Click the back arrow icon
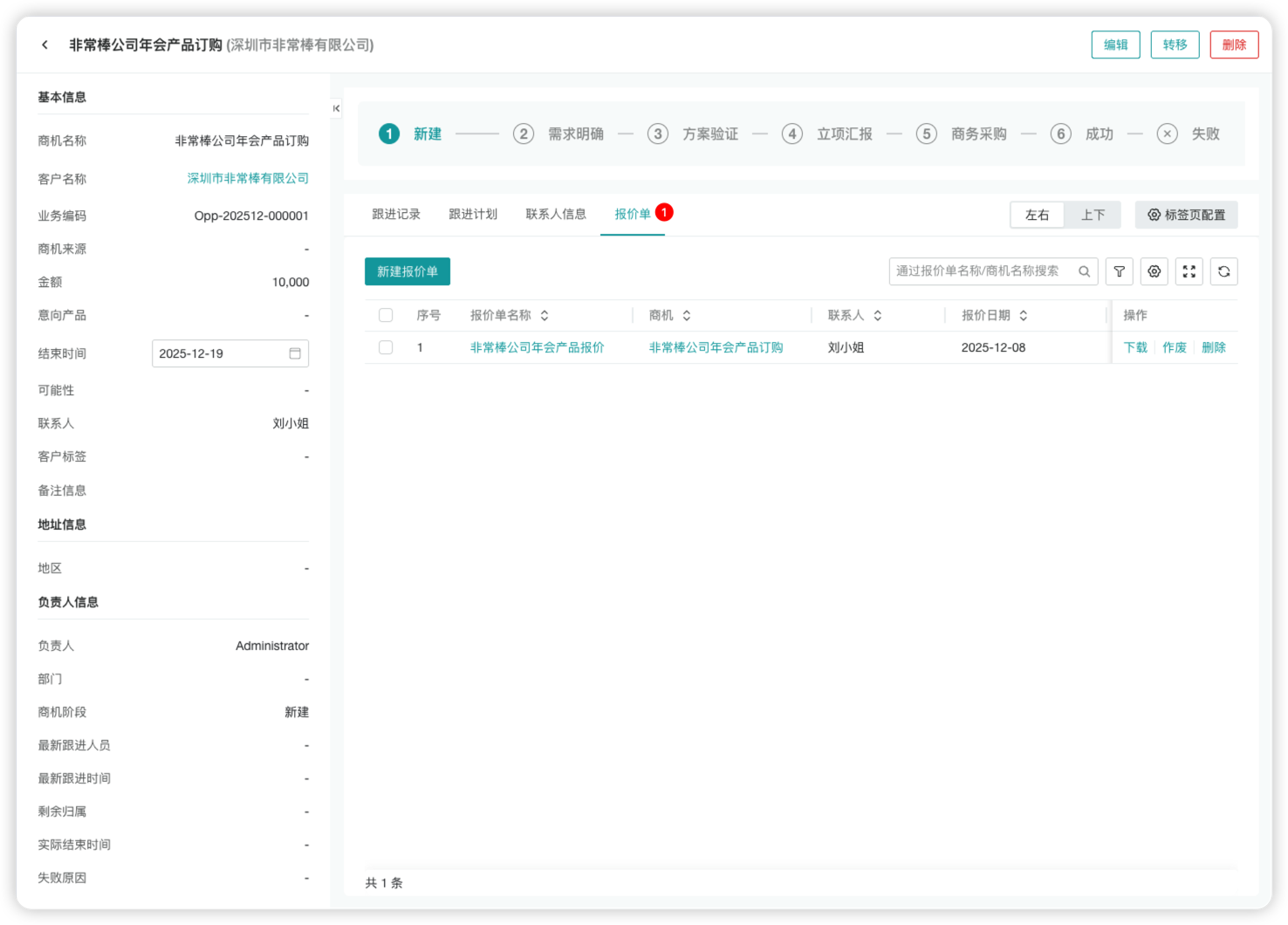Screen dimensions: 1288x925 point(45,45)
